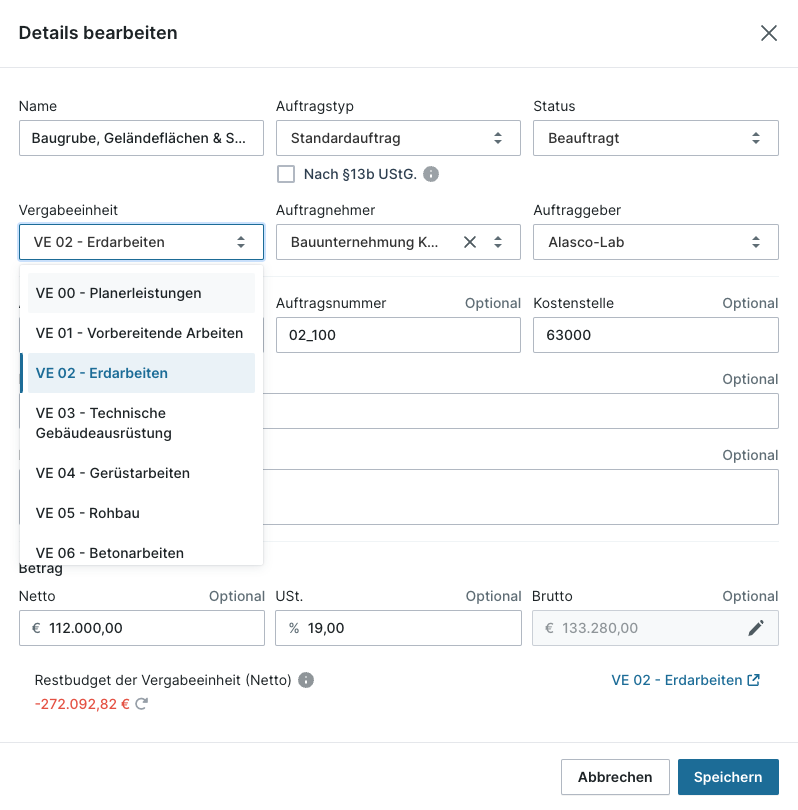Select VE 01 - Vorbereitende Arbeiten
Image resolution: width=798 pixels, height=810 pixels.
[141, 333]
